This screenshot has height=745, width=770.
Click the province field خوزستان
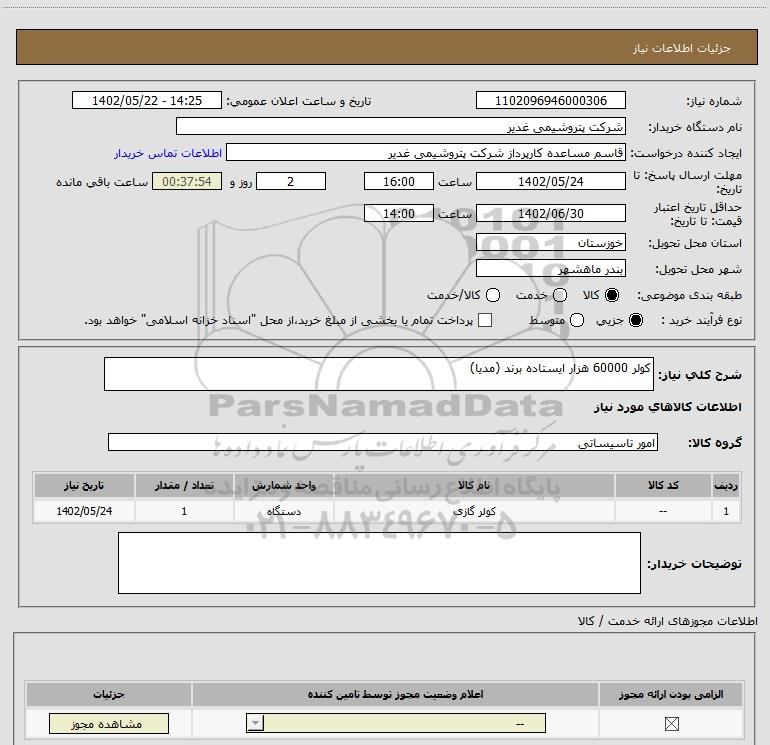pyautogui.click(x=550, y=243)
